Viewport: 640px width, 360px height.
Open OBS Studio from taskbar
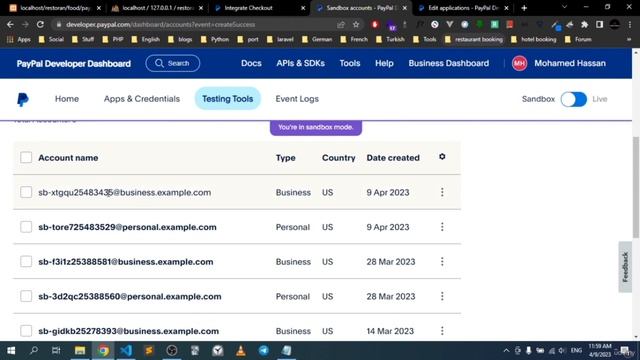(x=172, y=350)
